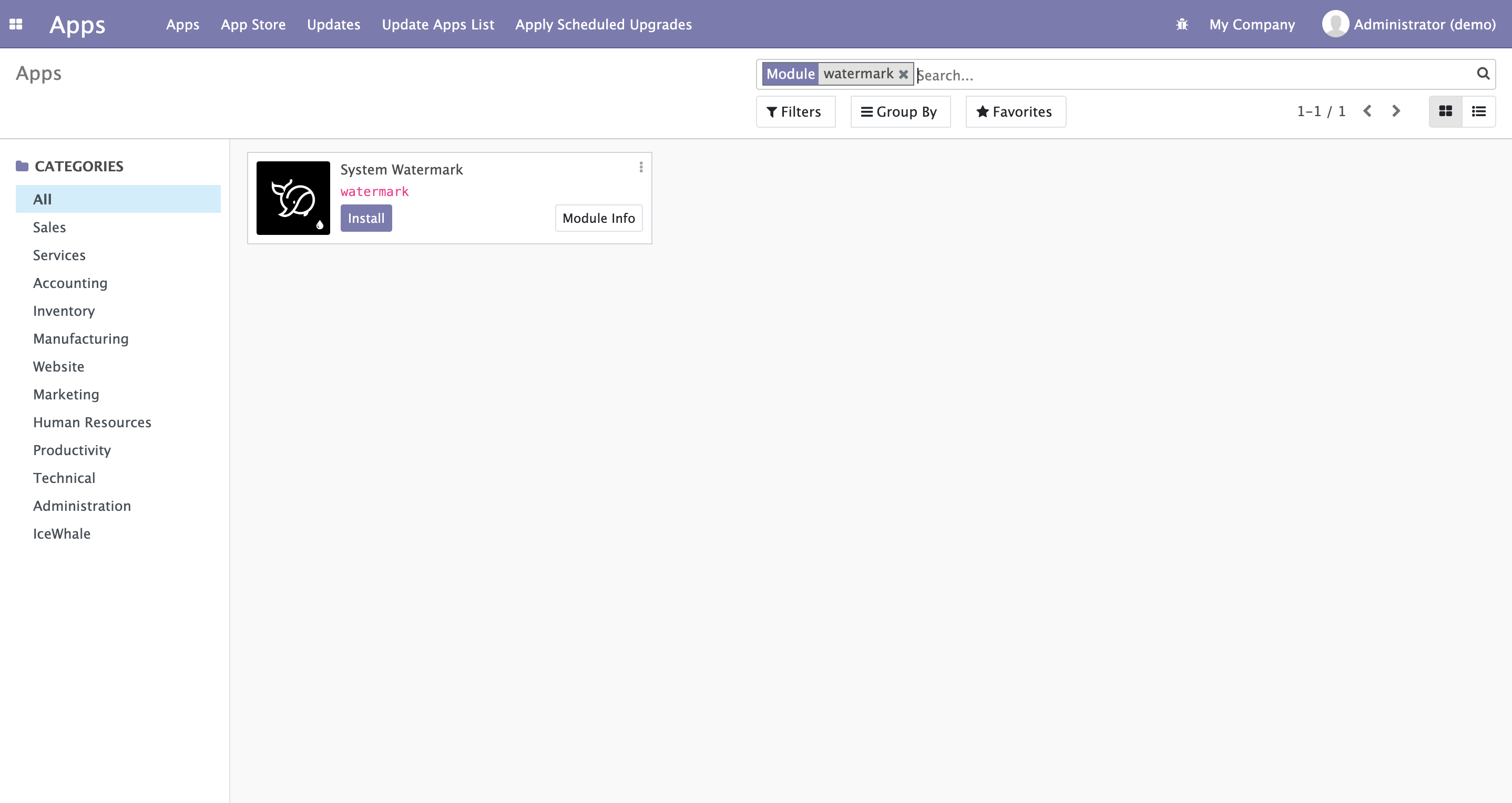This screenshot has height=803, width=1512.
Task: Click the debug bug icon
Action: click(1181, 24)
